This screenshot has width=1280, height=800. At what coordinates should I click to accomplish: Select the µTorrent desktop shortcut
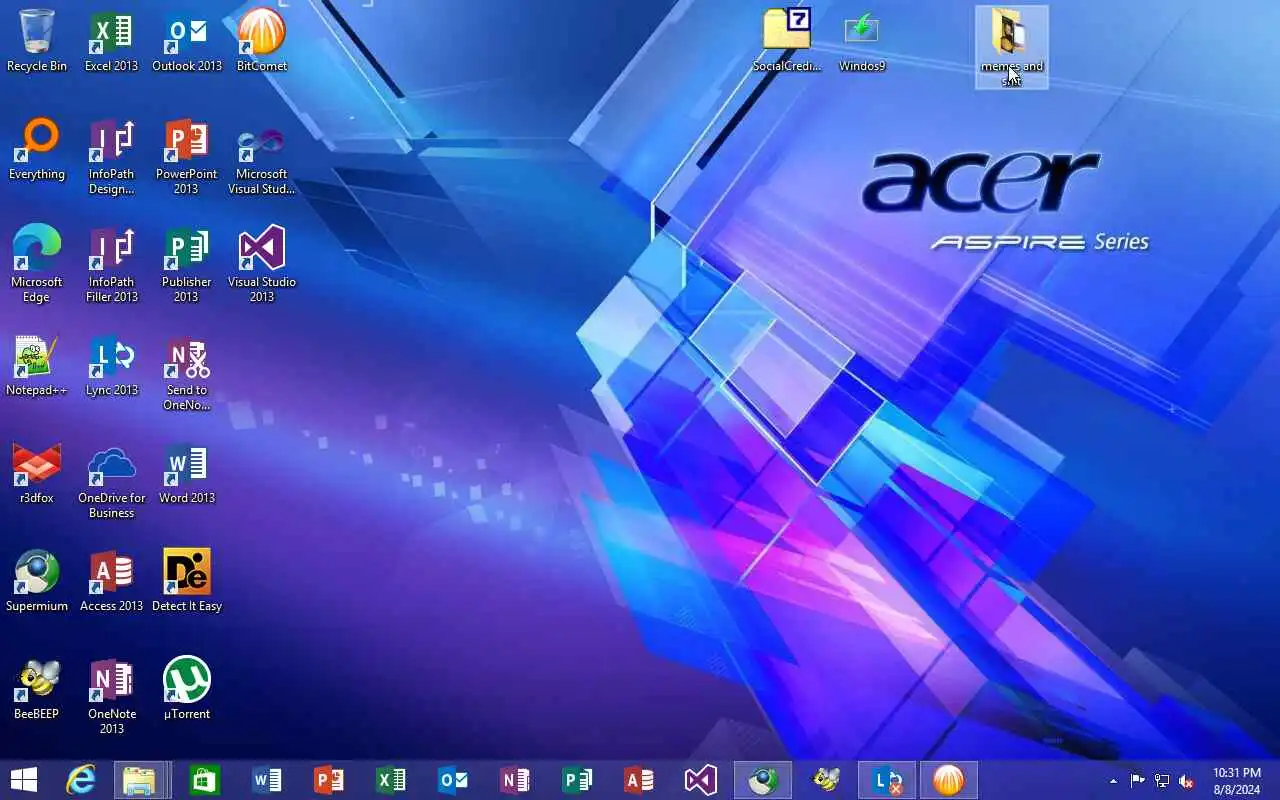click(187, 688)
